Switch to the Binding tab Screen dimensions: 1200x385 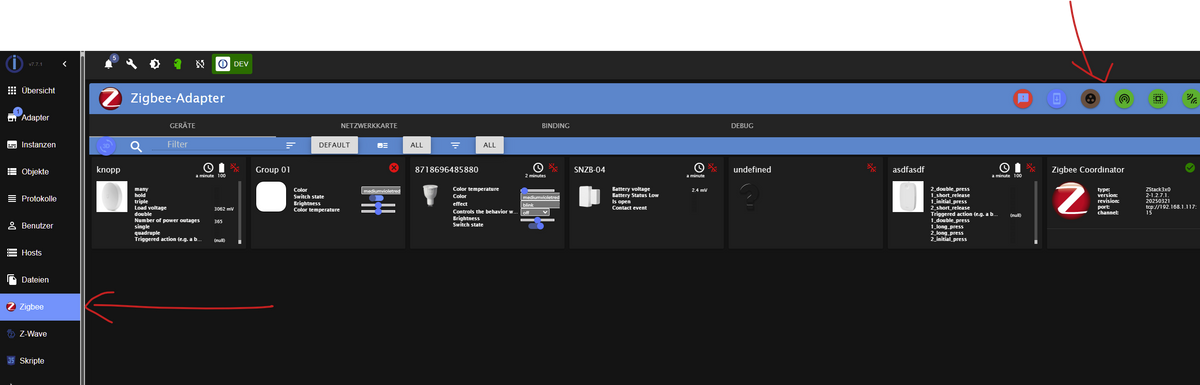tap(555, 126)
